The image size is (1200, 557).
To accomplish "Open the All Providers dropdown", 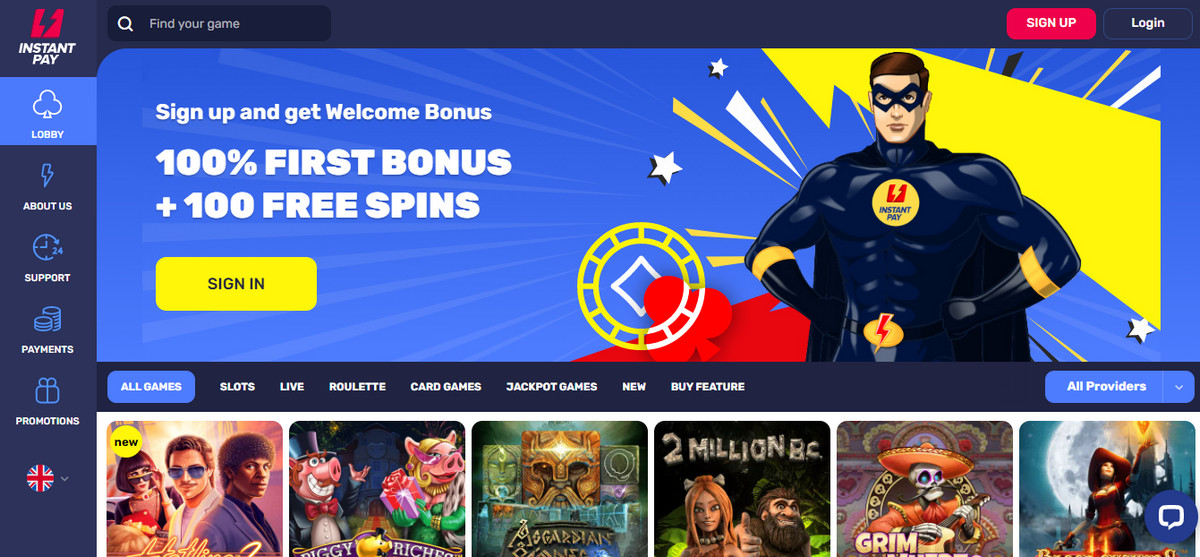I will (1106, 387).
